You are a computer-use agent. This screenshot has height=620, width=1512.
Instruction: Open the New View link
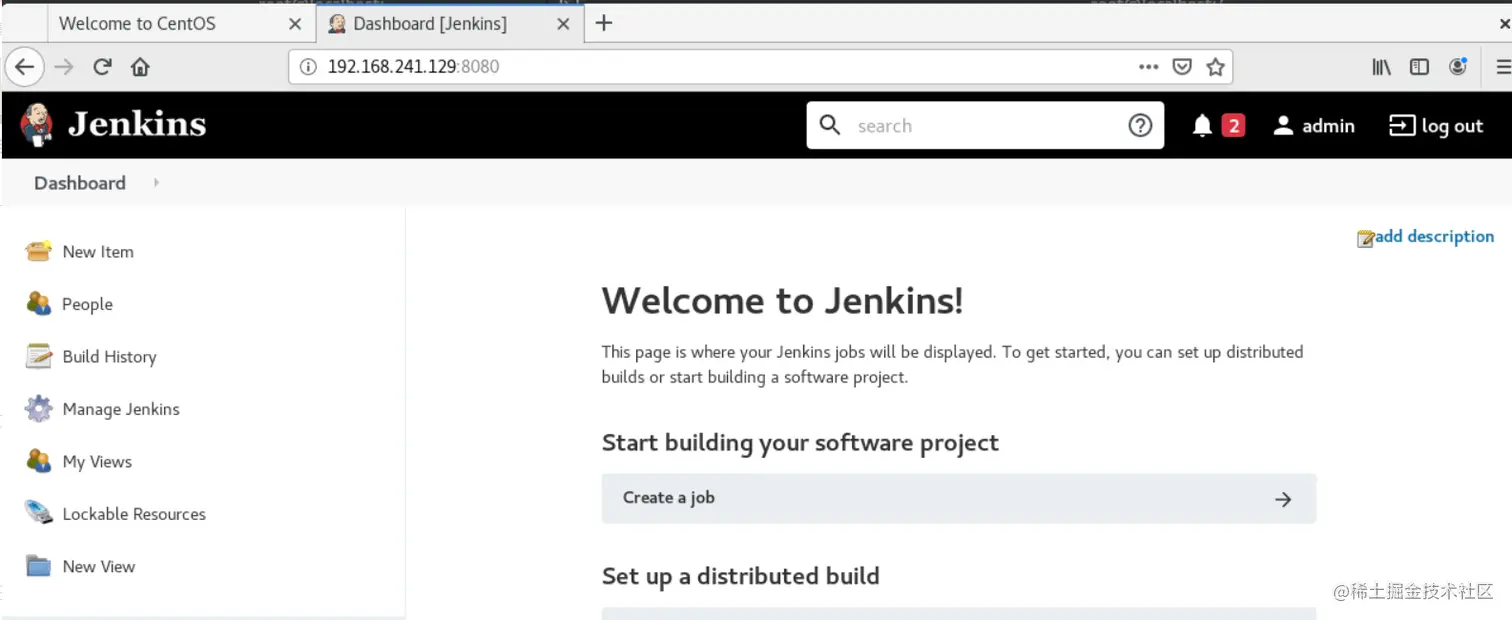coord(98,566)
